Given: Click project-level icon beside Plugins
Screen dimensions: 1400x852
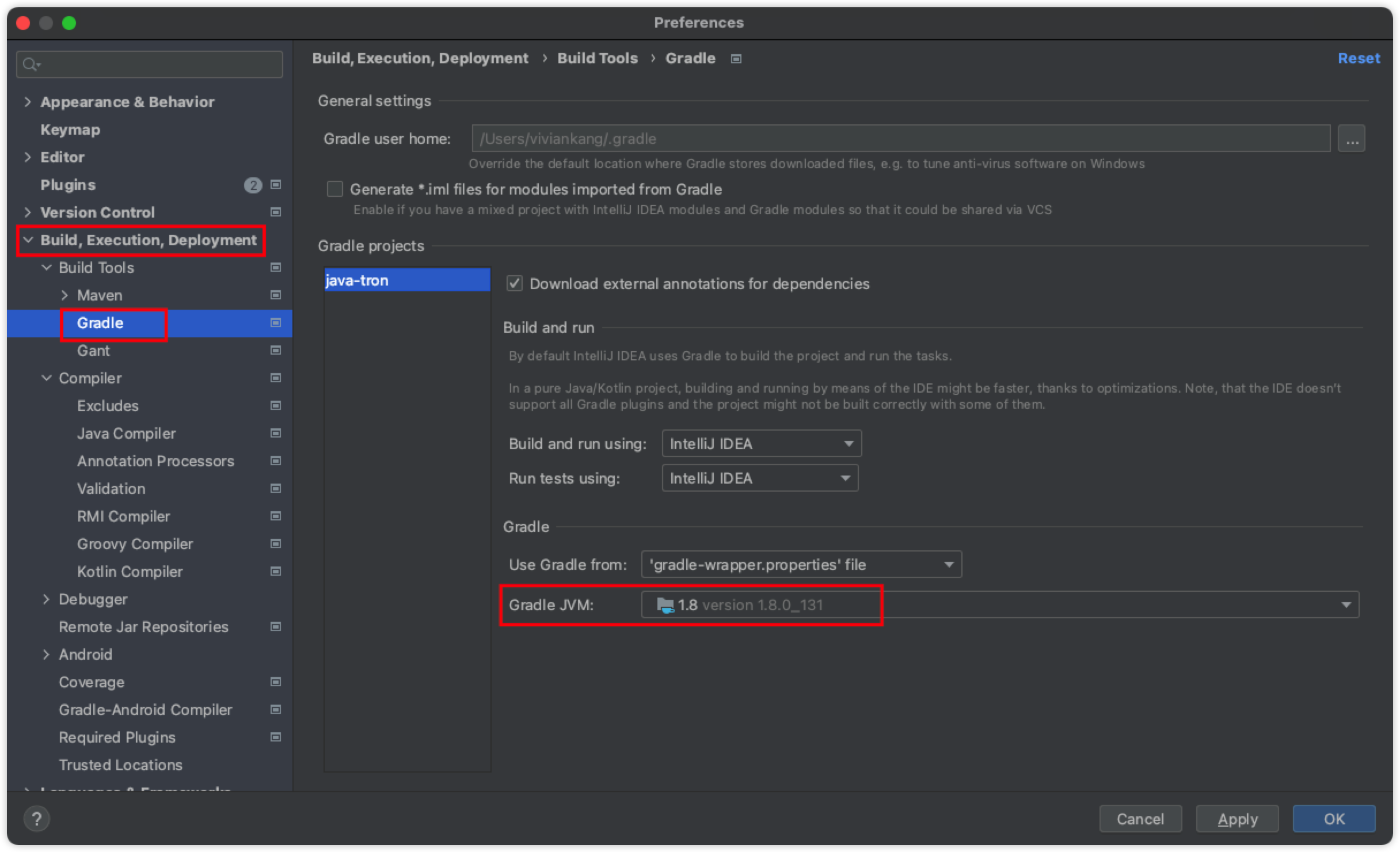Looking at the screenshot, I should tap(276, 185).
